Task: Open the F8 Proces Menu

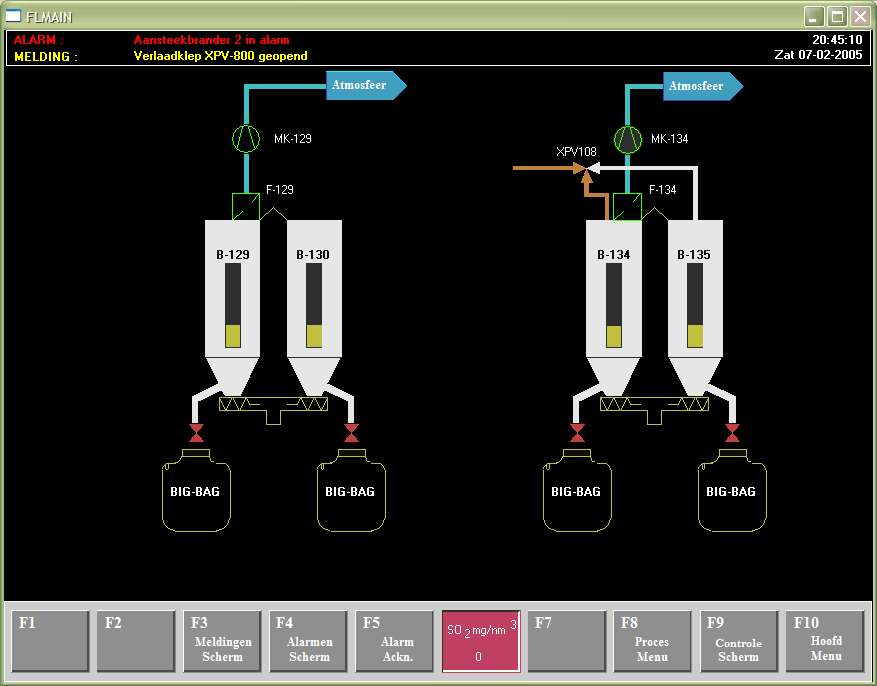Action: tap(652, 641)
